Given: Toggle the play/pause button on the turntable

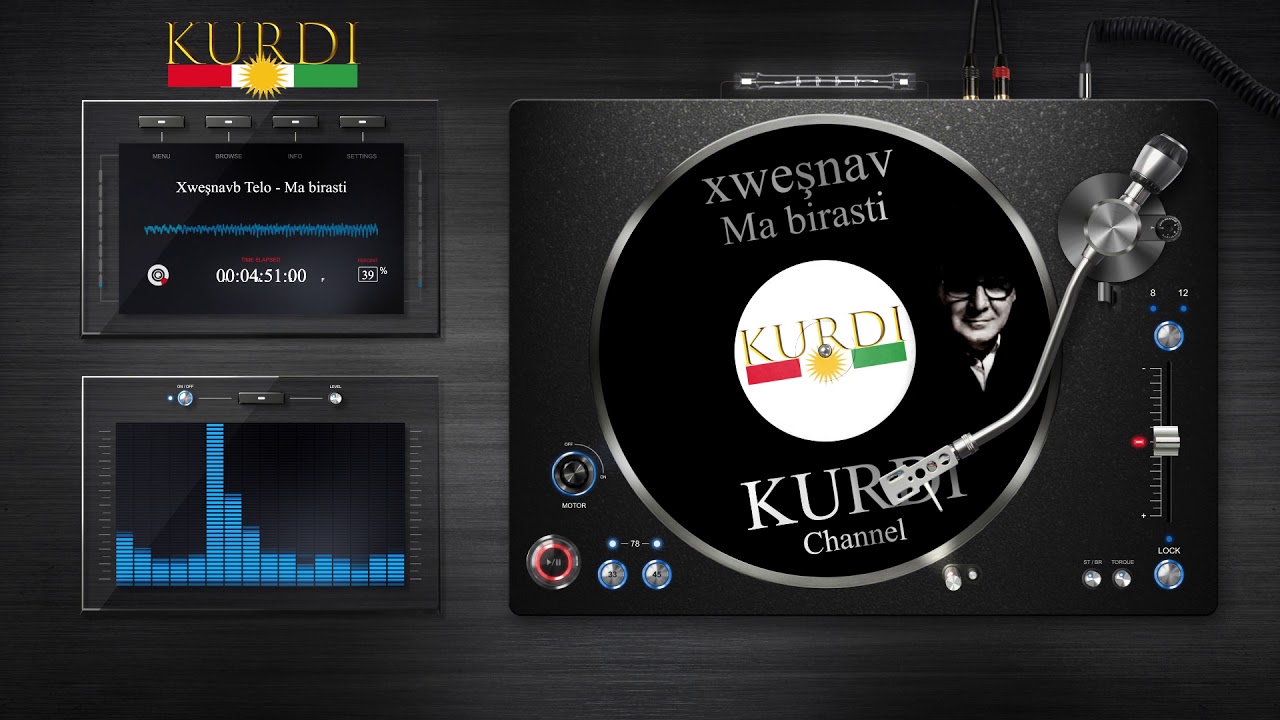Looking at the screenshot, I should 553,562.
